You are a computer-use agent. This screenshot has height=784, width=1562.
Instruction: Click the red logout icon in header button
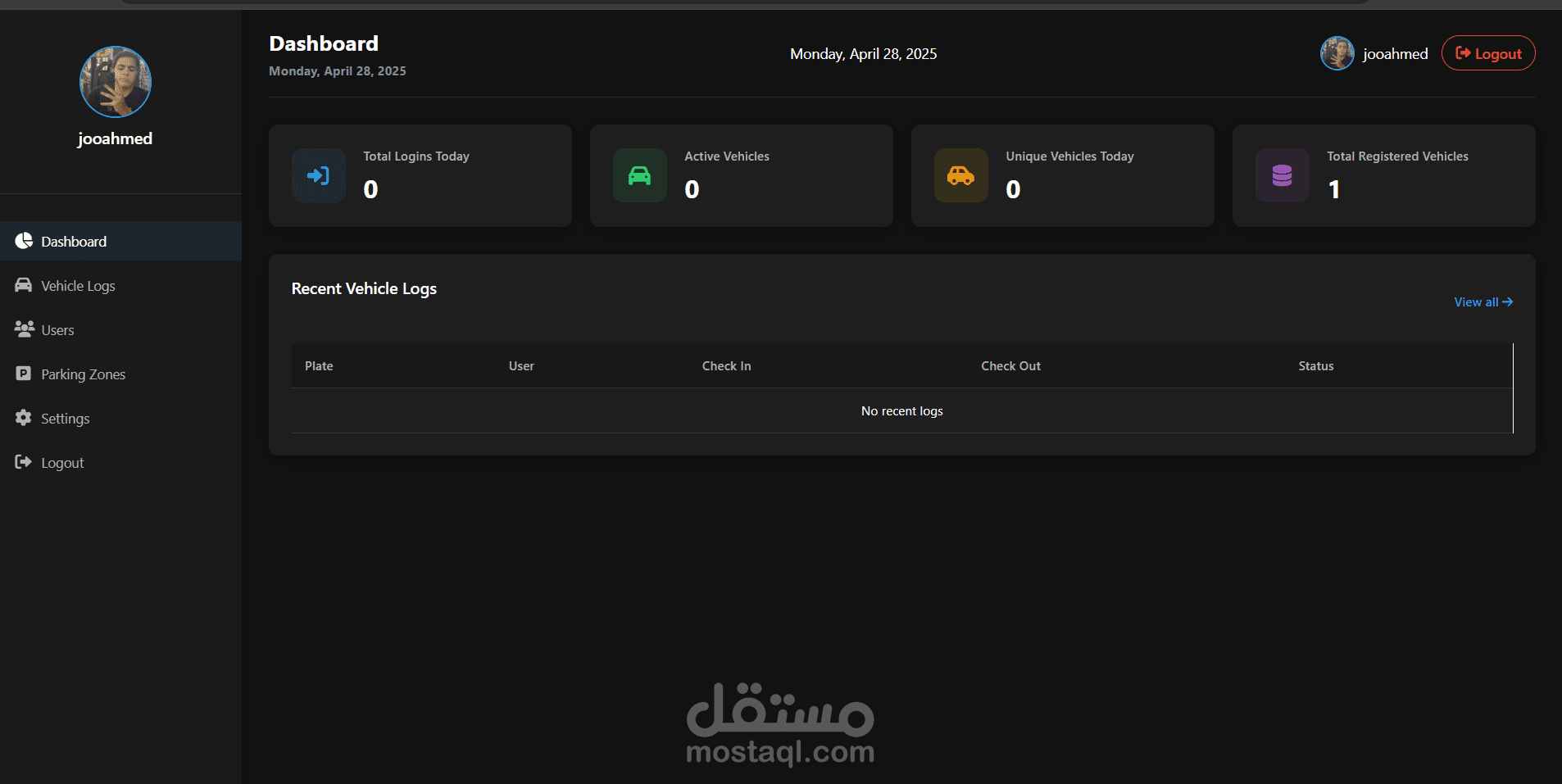(x=1463, y=53)
